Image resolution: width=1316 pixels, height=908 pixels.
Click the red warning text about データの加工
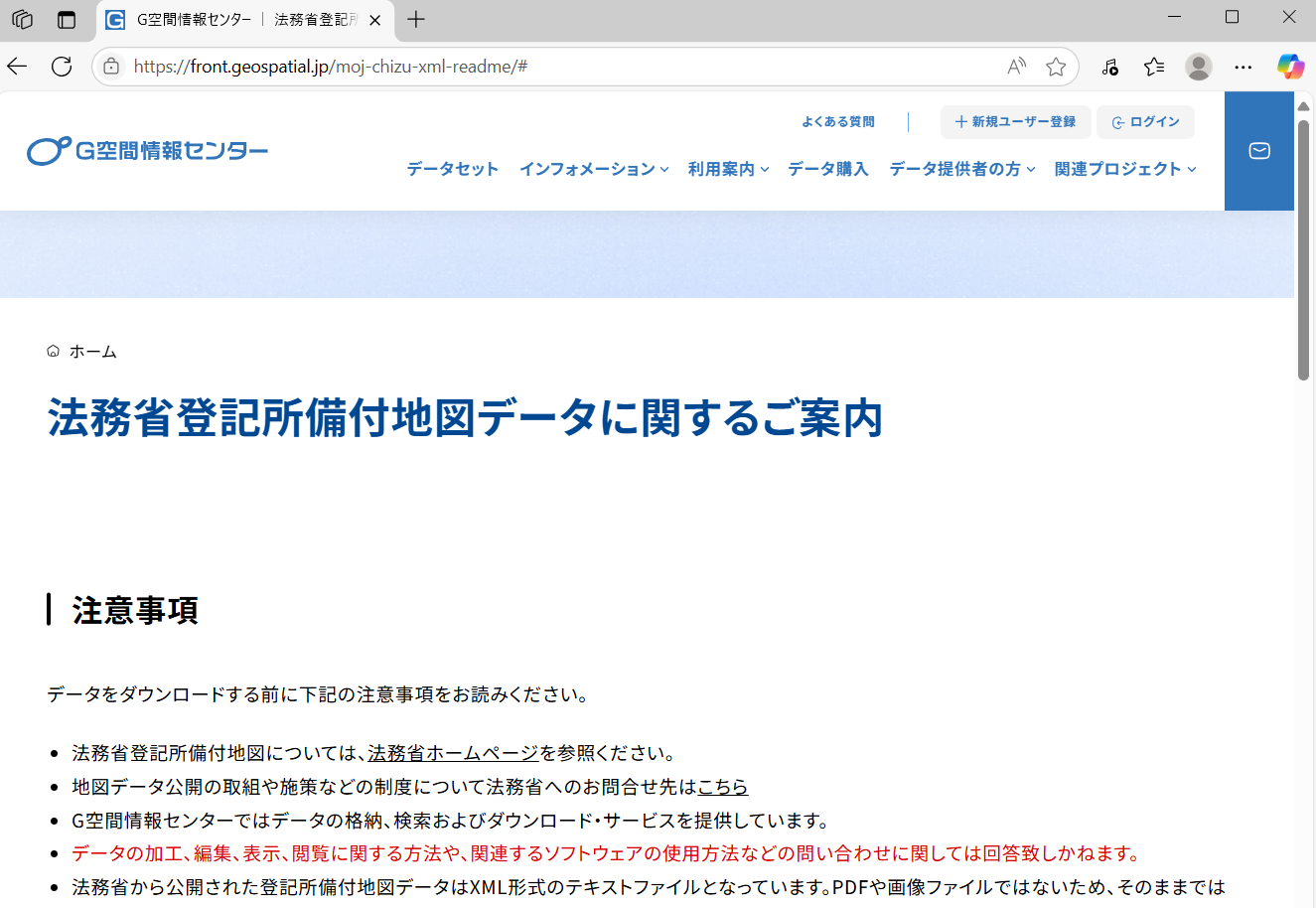pos(607,853)
